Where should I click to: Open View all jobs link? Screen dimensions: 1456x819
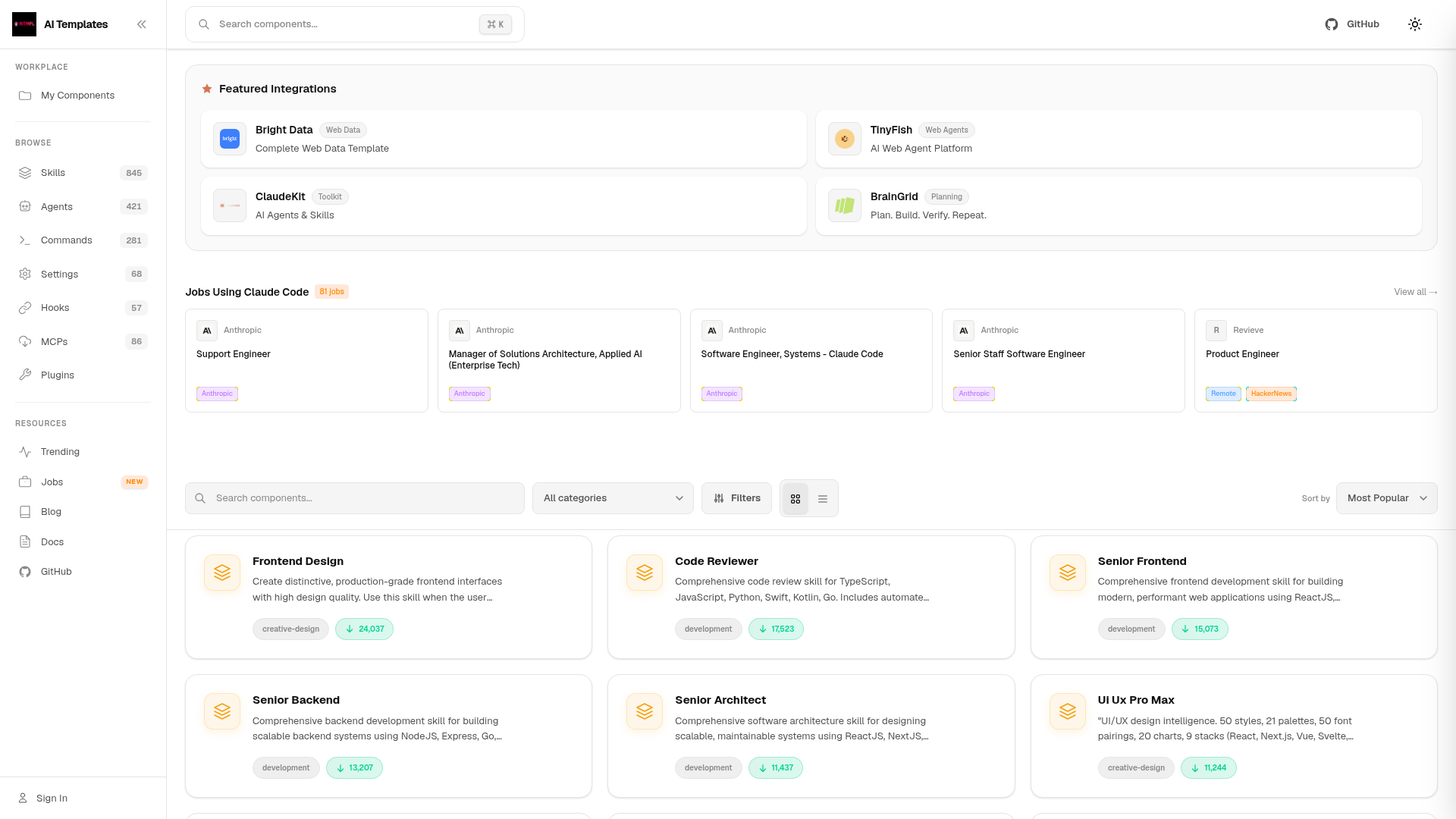pyautogui.click(x=1415, y=292)
